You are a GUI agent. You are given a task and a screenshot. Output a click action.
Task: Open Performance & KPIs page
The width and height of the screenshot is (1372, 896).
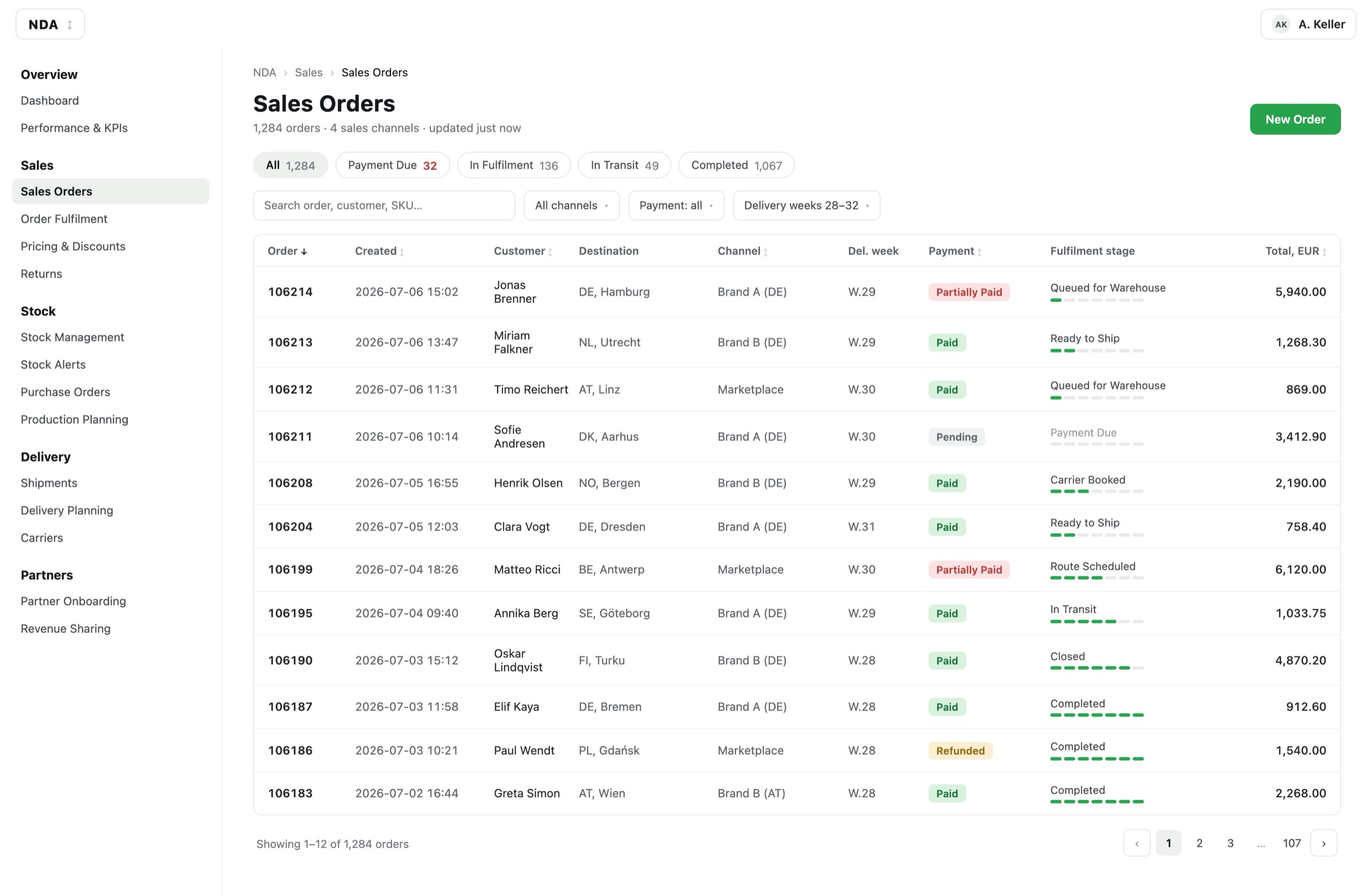(x=74, y=128)
